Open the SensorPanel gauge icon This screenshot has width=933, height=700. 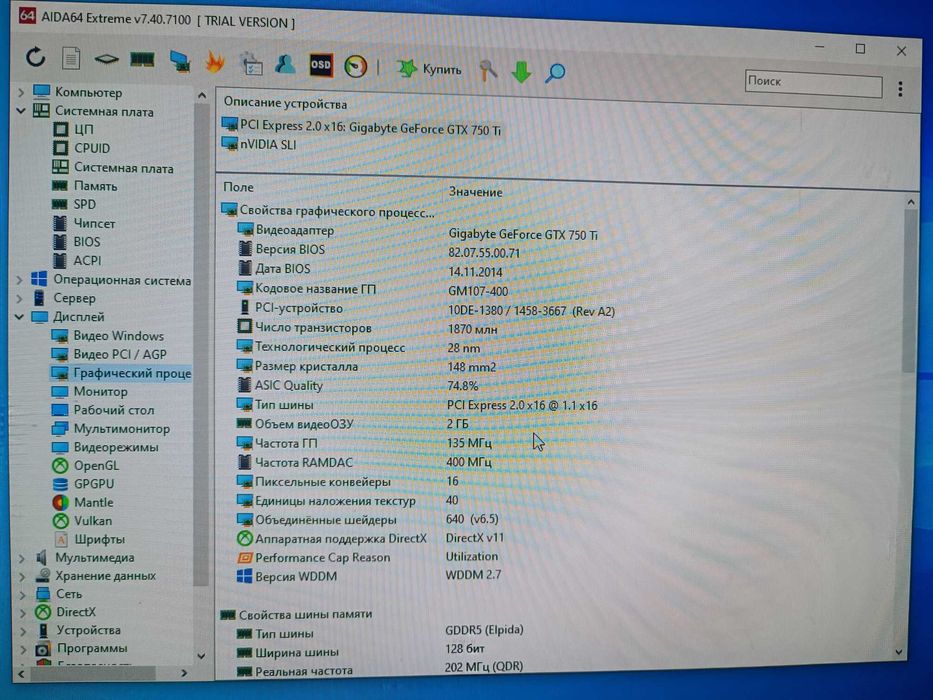(356, 66)
